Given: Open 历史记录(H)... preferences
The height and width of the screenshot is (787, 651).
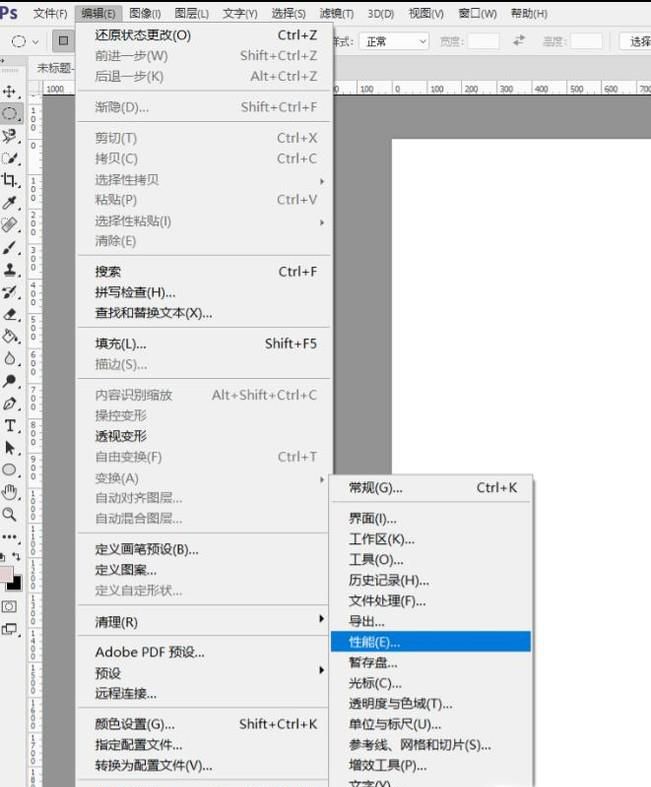Looking at the screenshot, I should point(431,580).
